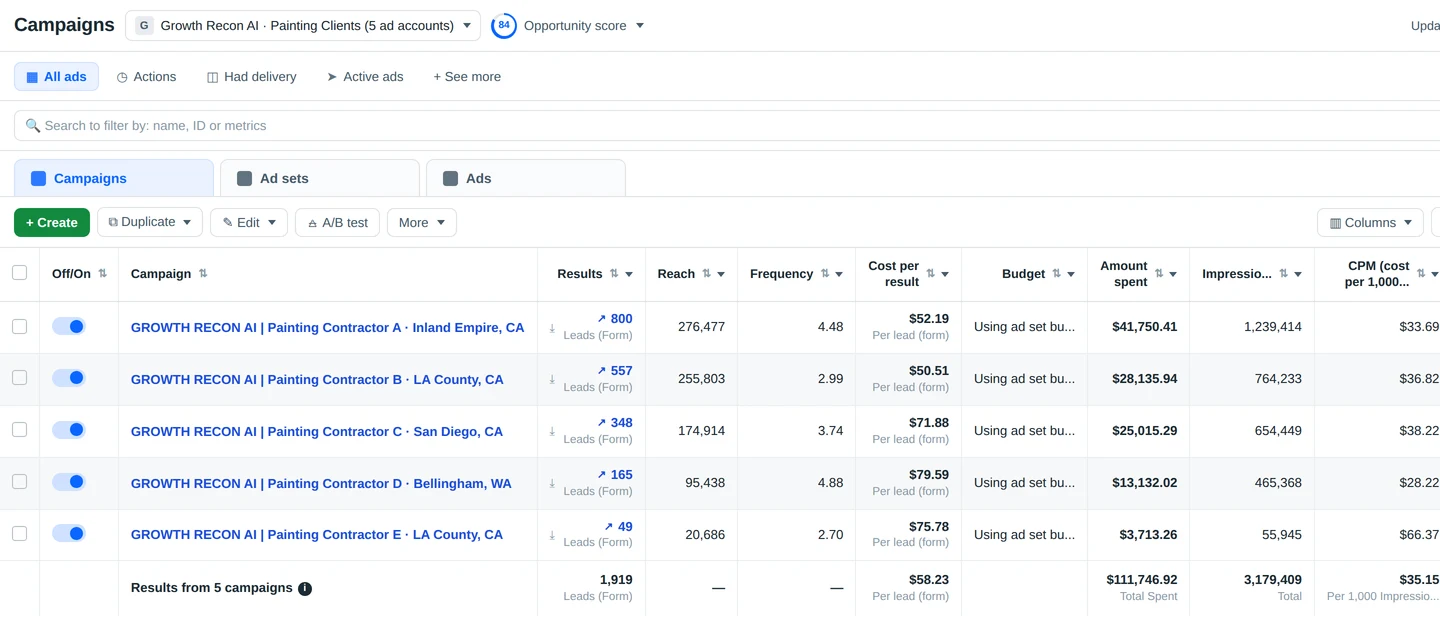Tick the Painting Contractor E row checkbox

click(x=19, y=534)
